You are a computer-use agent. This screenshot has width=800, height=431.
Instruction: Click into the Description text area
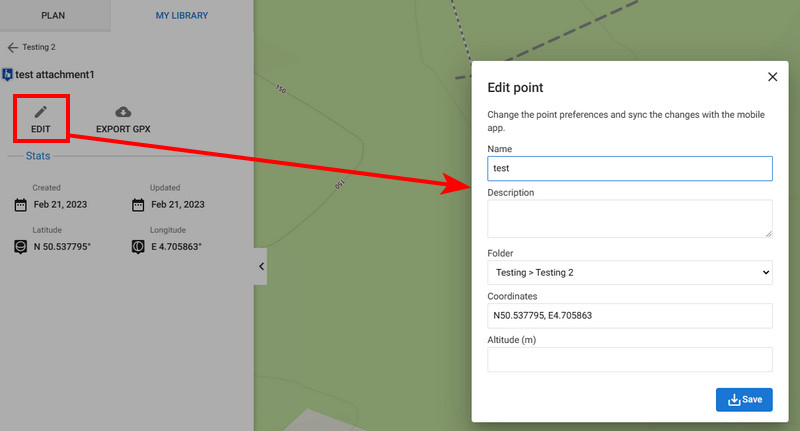coord(629,218)
